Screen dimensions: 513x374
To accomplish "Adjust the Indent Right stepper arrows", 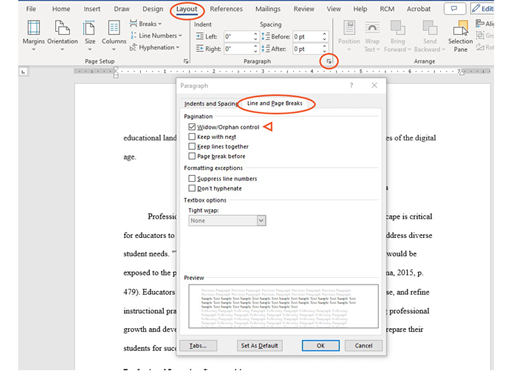I will point(255,49).
